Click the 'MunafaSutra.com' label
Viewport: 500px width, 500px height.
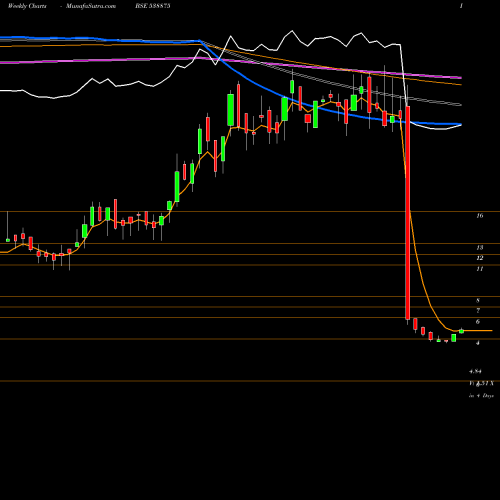click(x=91, y=6)
